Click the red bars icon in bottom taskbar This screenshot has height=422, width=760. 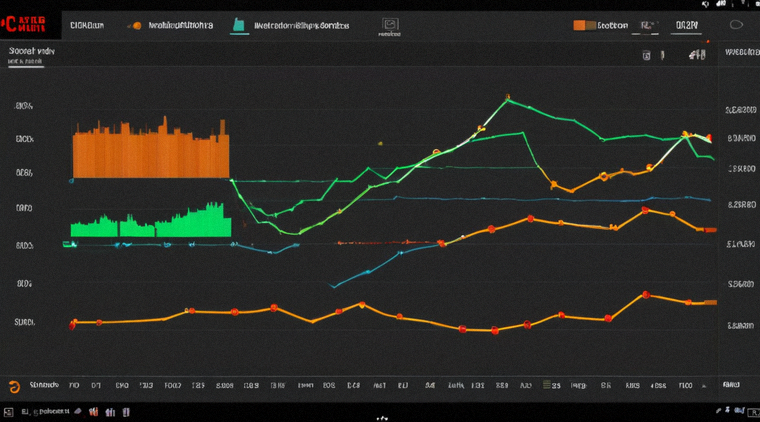point(94,412)
